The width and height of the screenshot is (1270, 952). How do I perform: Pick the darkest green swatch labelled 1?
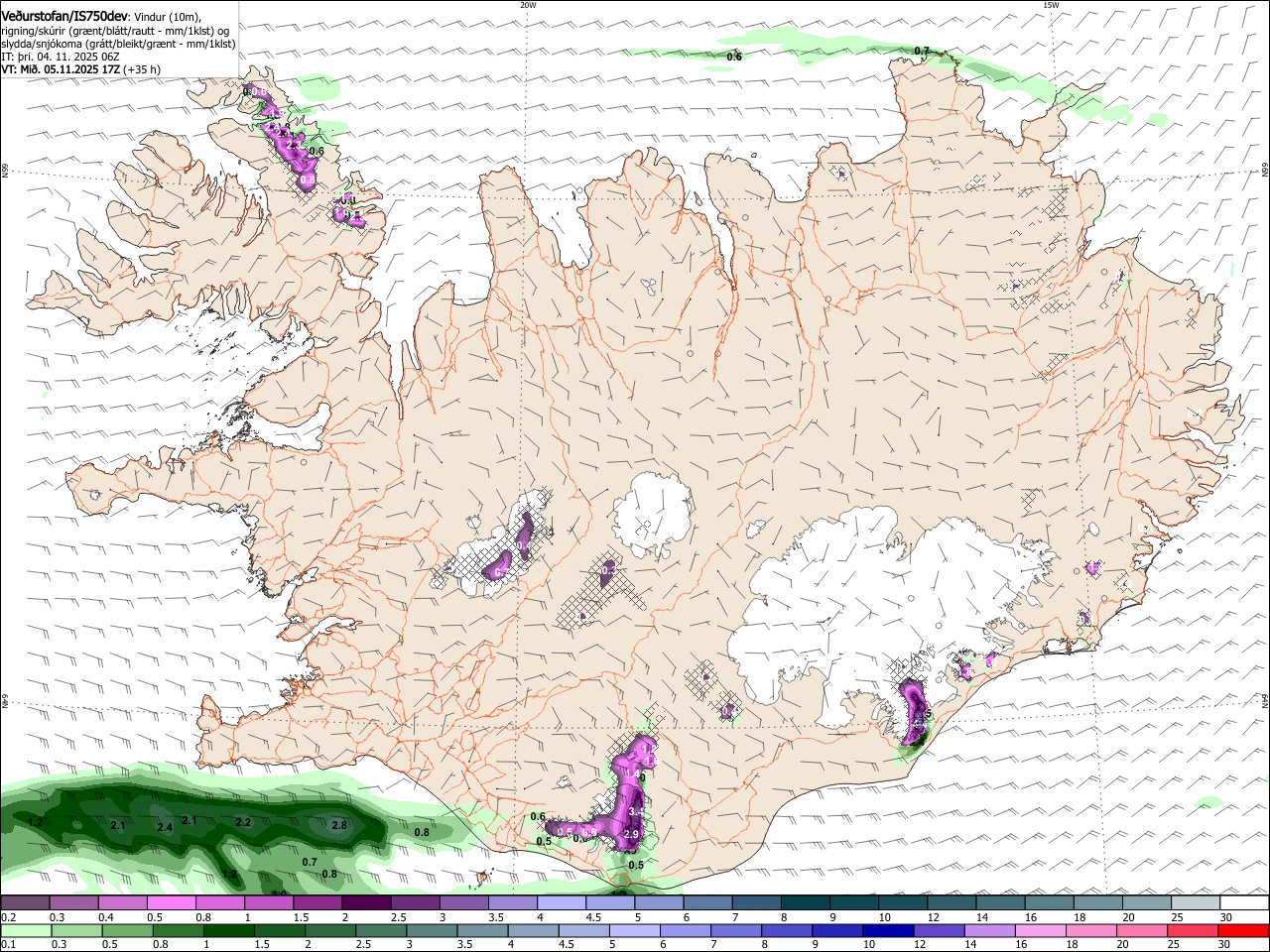[228, 931]
